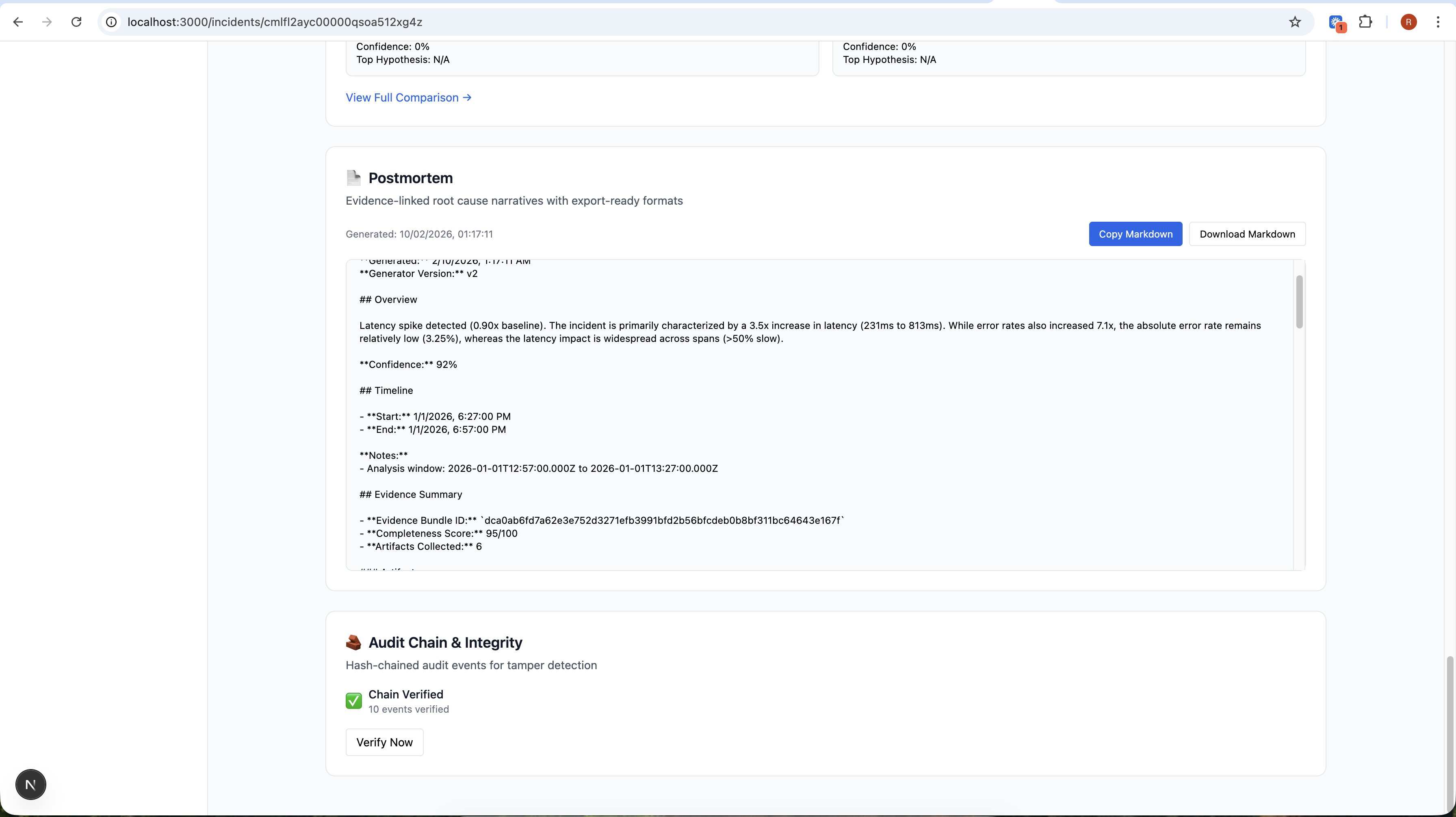Click the Postmortem document icon
Viewport: 1456px width, 817px height.
click(353, 178)
